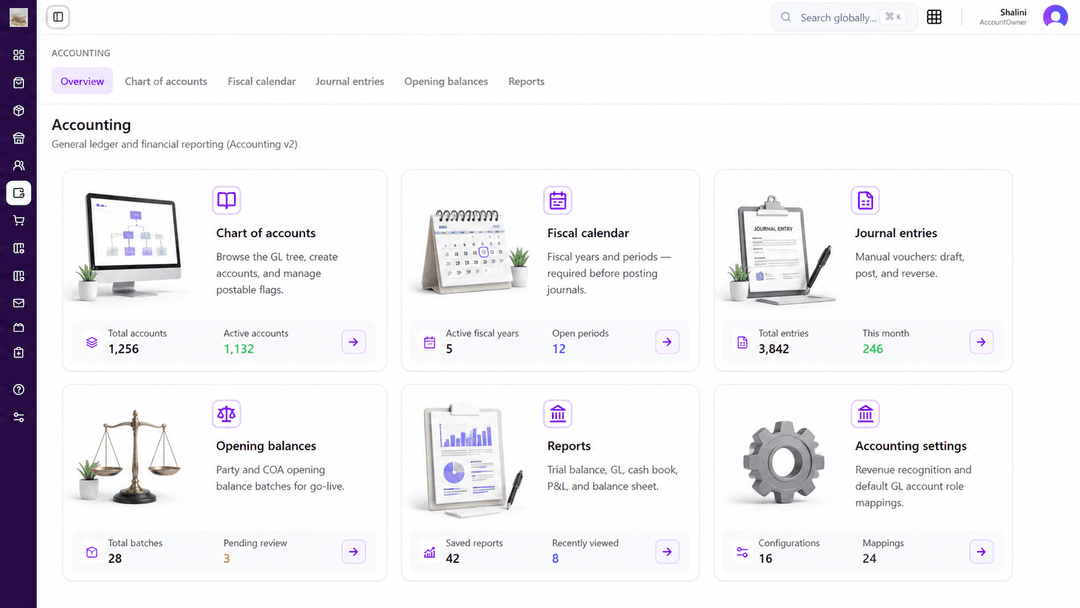Click the user avatar profile icon
This screenshot has height=608, width=1080.
[x=1055, y=17]
